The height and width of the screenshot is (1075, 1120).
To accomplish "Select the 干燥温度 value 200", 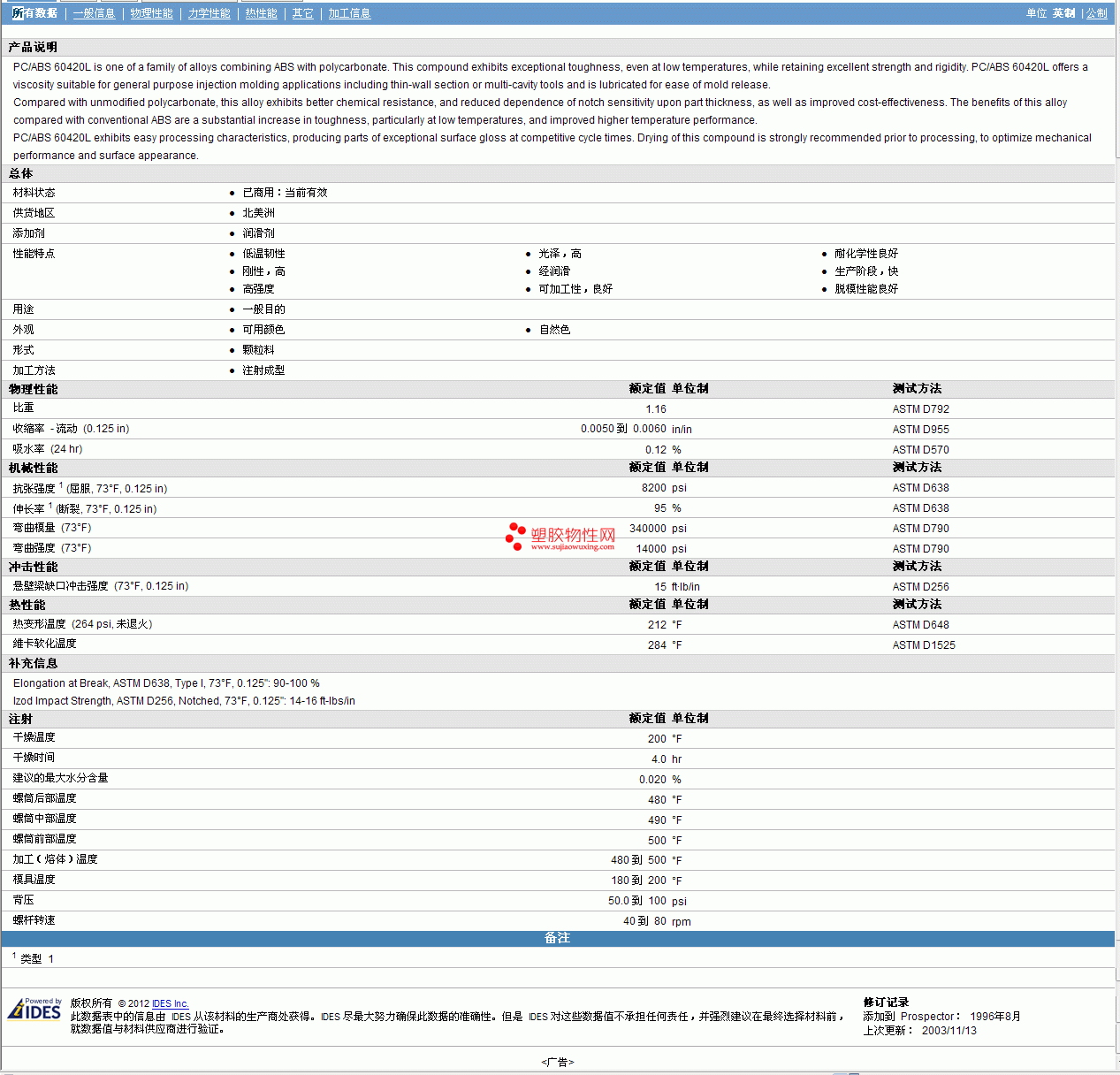I will click(657, 739).
